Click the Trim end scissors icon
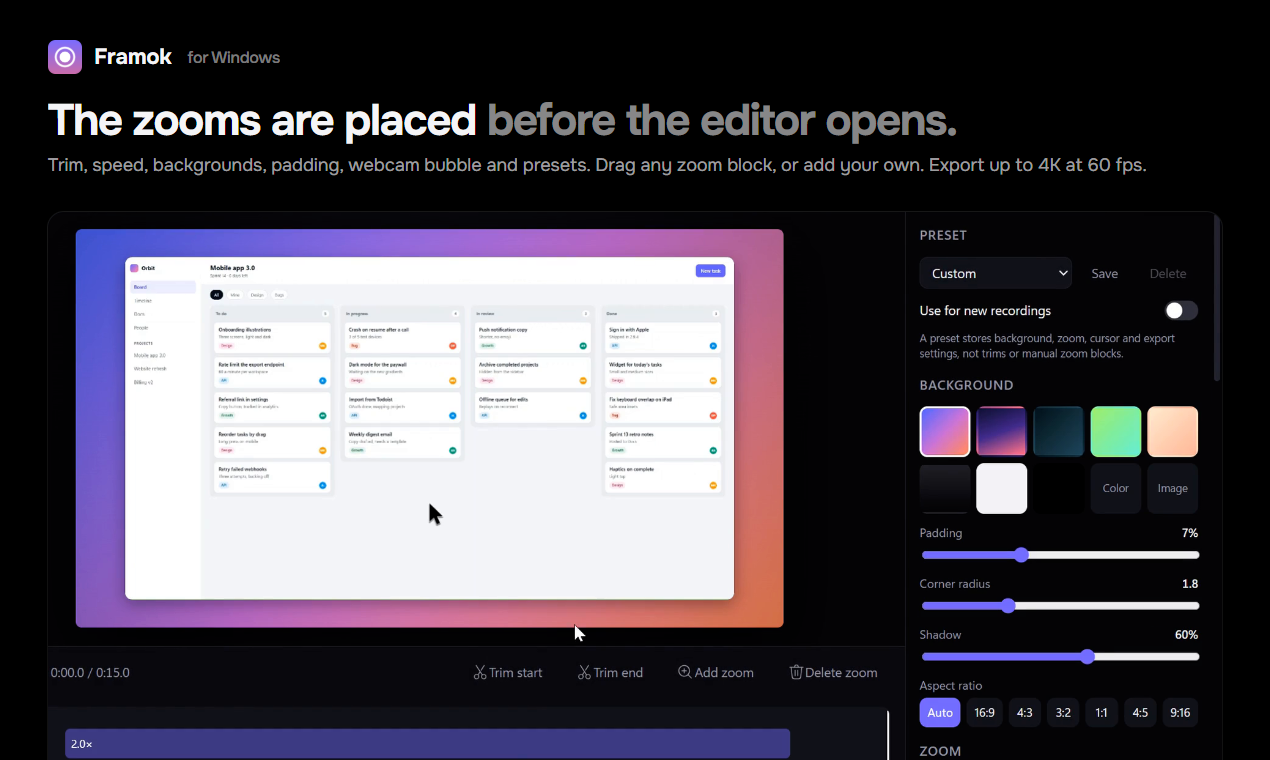This screenshot has height=760, width=1270. [584, 673]
